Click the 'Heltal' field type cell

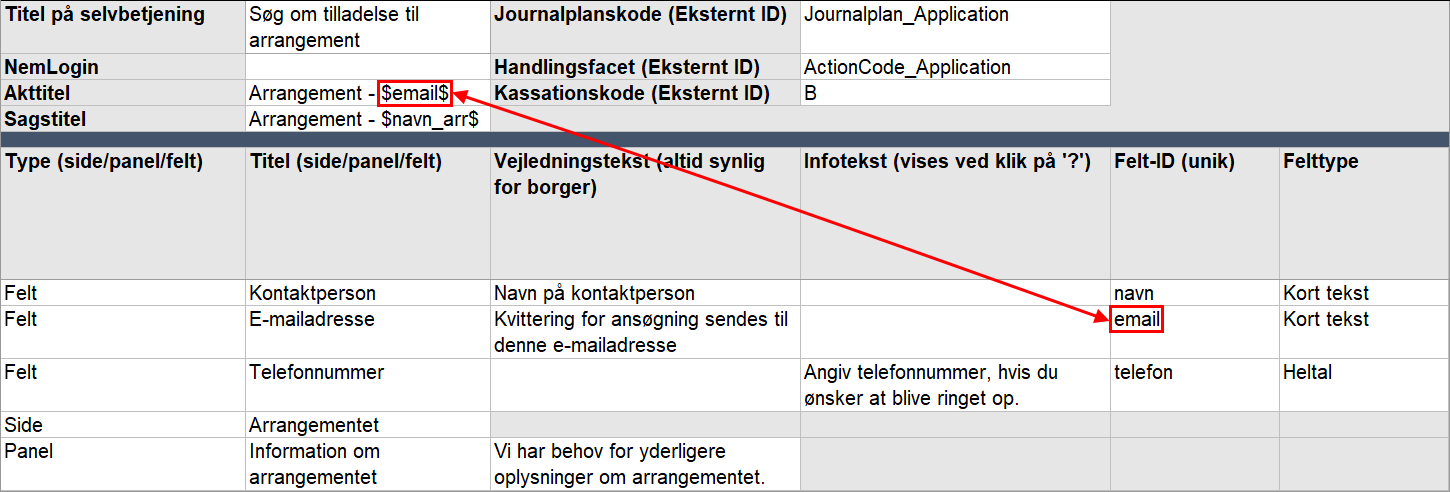(1363, 384)
